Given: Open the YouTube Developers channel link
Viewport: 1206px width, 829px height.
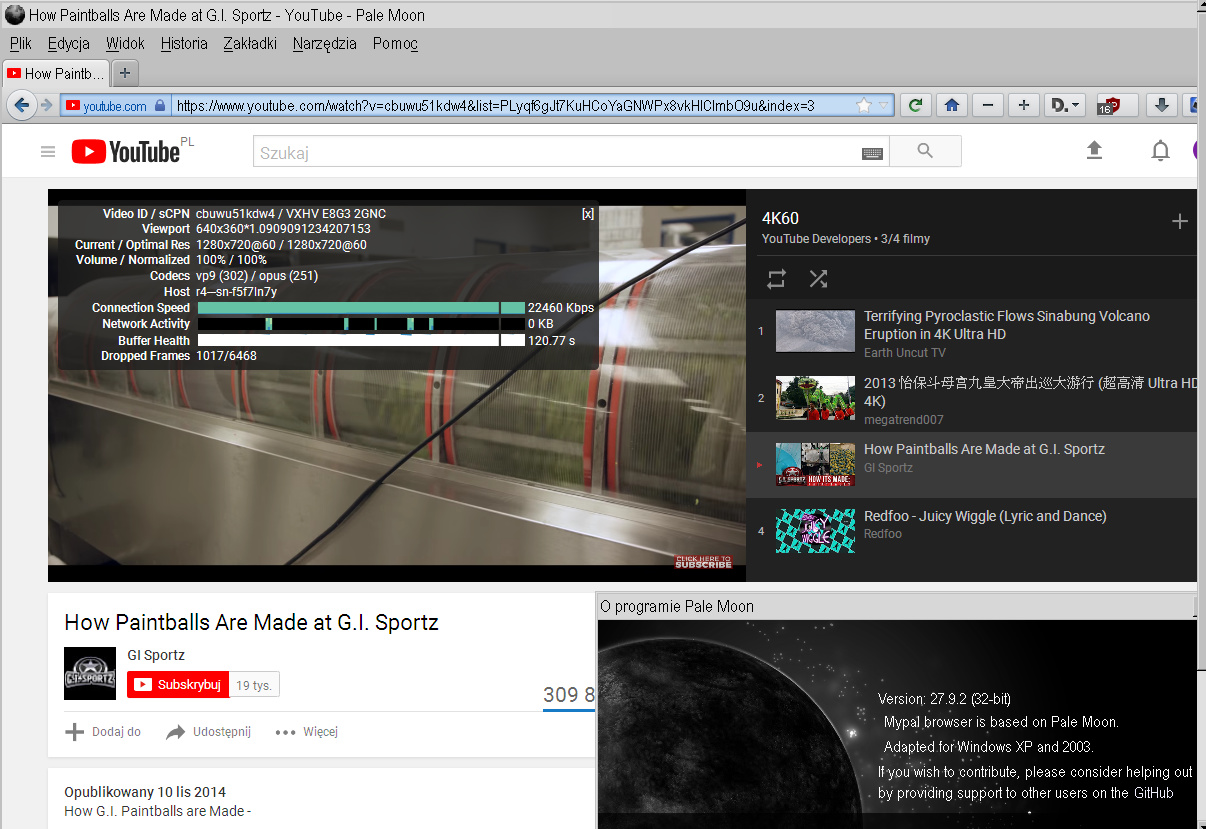Looking at the screenshot, I should pos(814,239).
